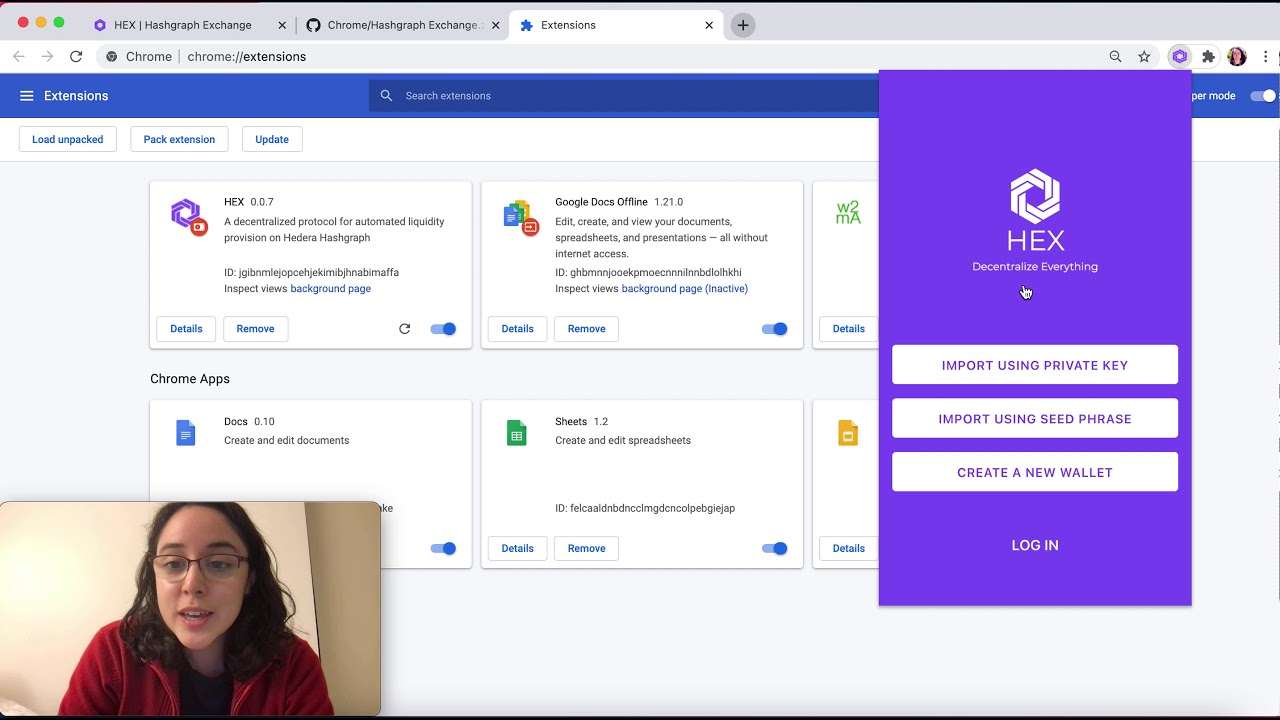Screen dimensions: 1280x720
Task: Go back to previous page
Action: tap(18, 57)
